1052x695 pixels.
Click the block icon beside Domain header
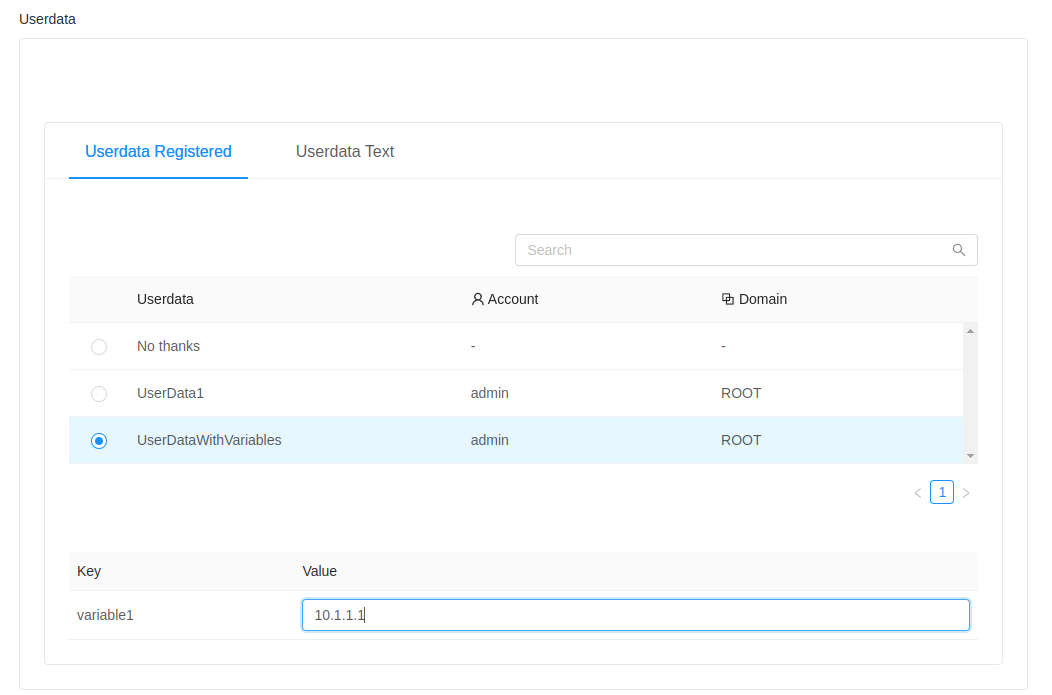point(728,299)
